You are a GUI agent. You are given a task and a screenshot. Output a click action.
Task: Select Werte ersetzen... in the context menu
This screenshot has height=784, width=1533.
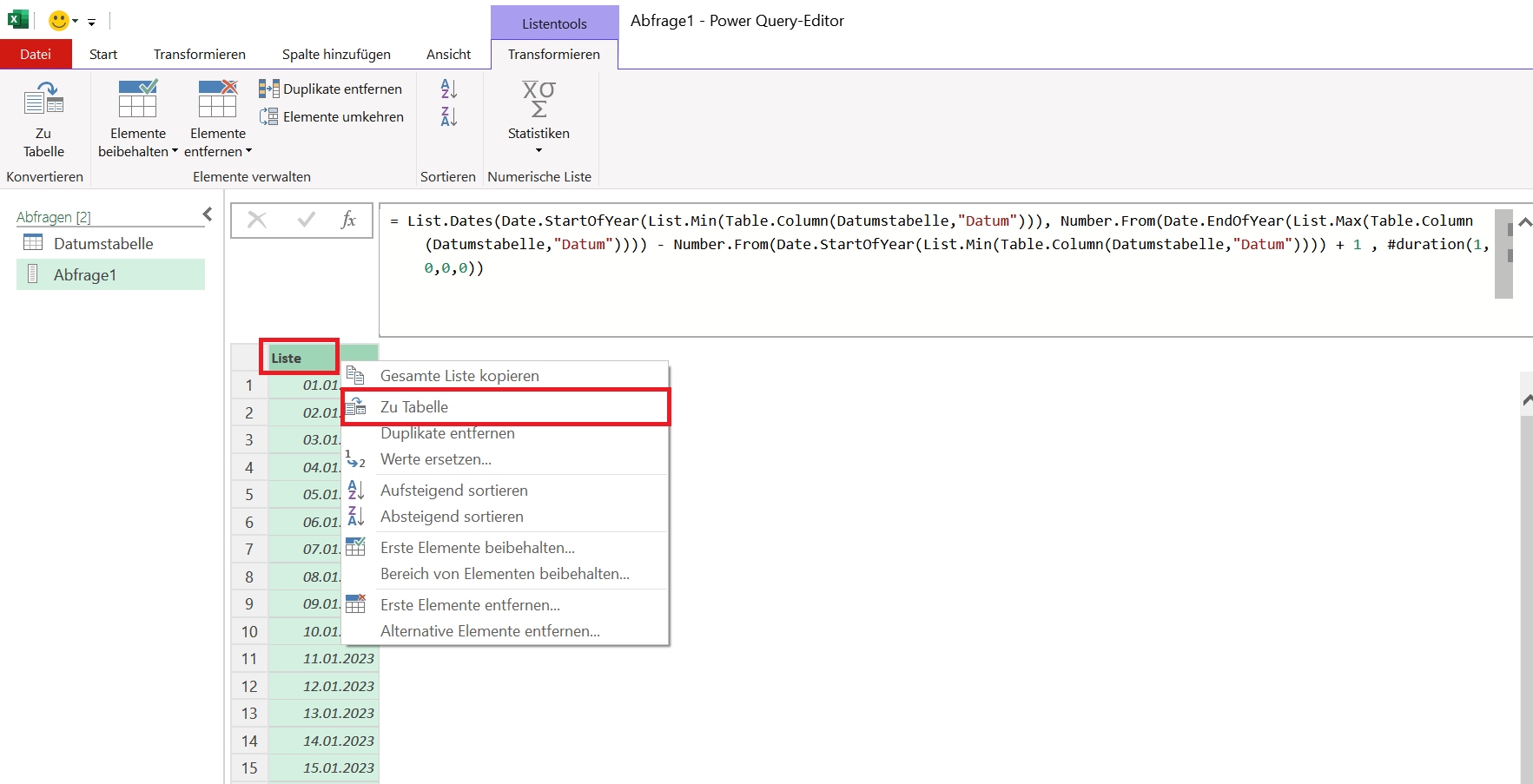tap(435, 459)
